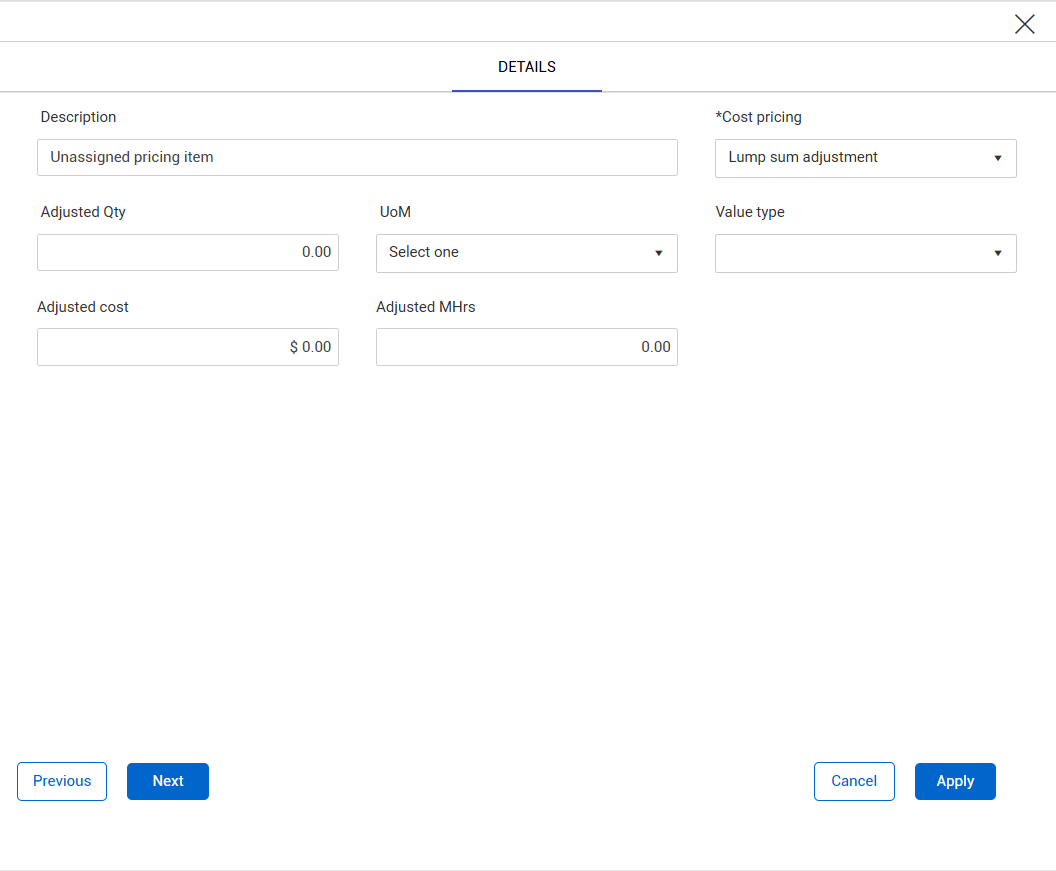Click the 'Adjusted cost' label
This screenshot has height=871, width=1056.
[83, 307]
